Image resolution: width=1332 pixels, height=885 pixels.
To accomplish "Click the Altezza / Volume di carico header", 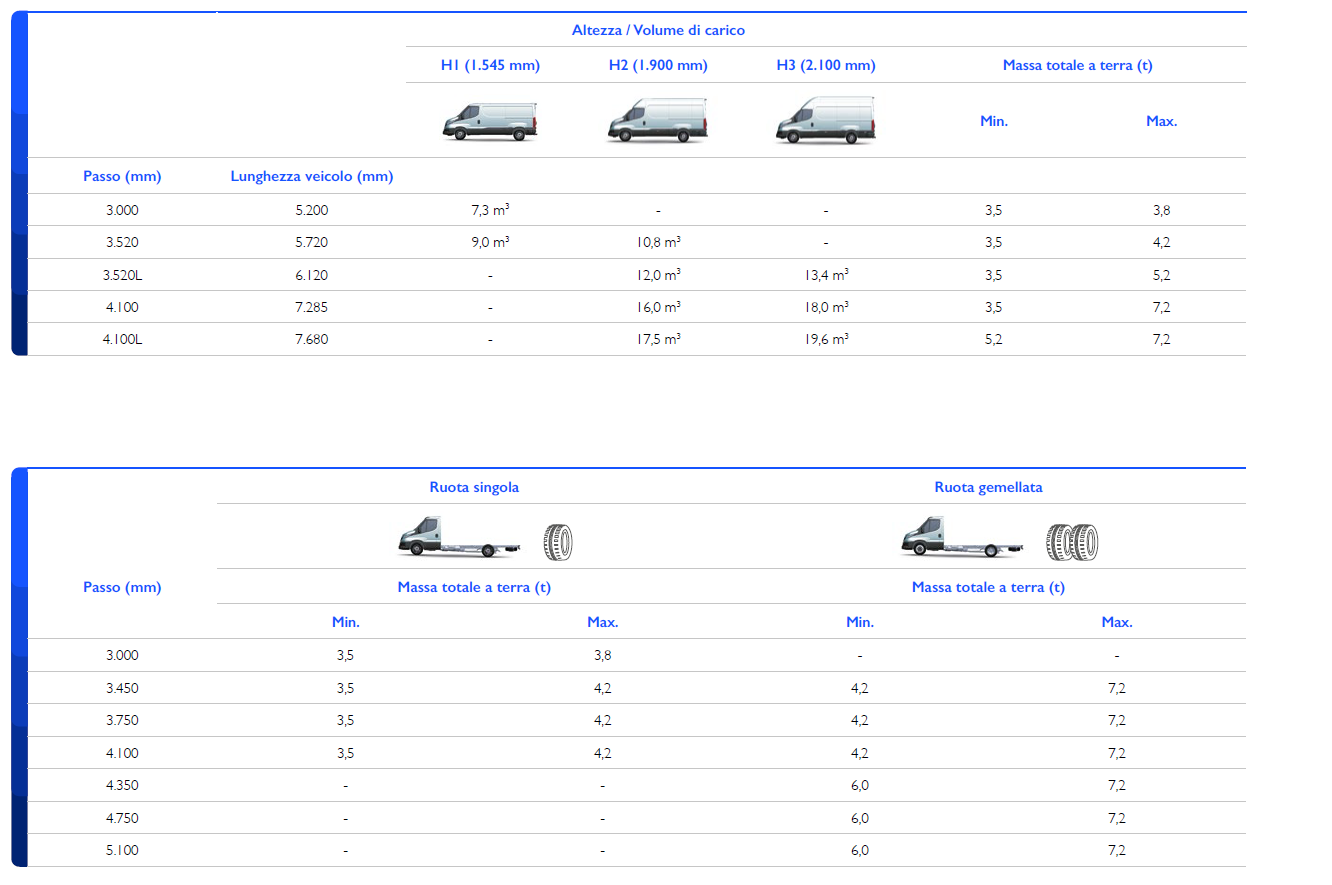I will (x=658, y=30).
